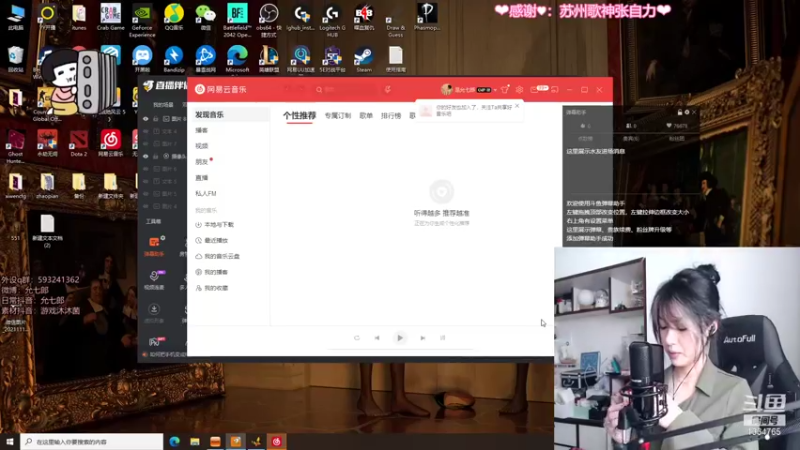Viewport: 800px width, 450px height.
Task: Select 发现音乐 in the sidebar
Action: [x=229, y=115]
